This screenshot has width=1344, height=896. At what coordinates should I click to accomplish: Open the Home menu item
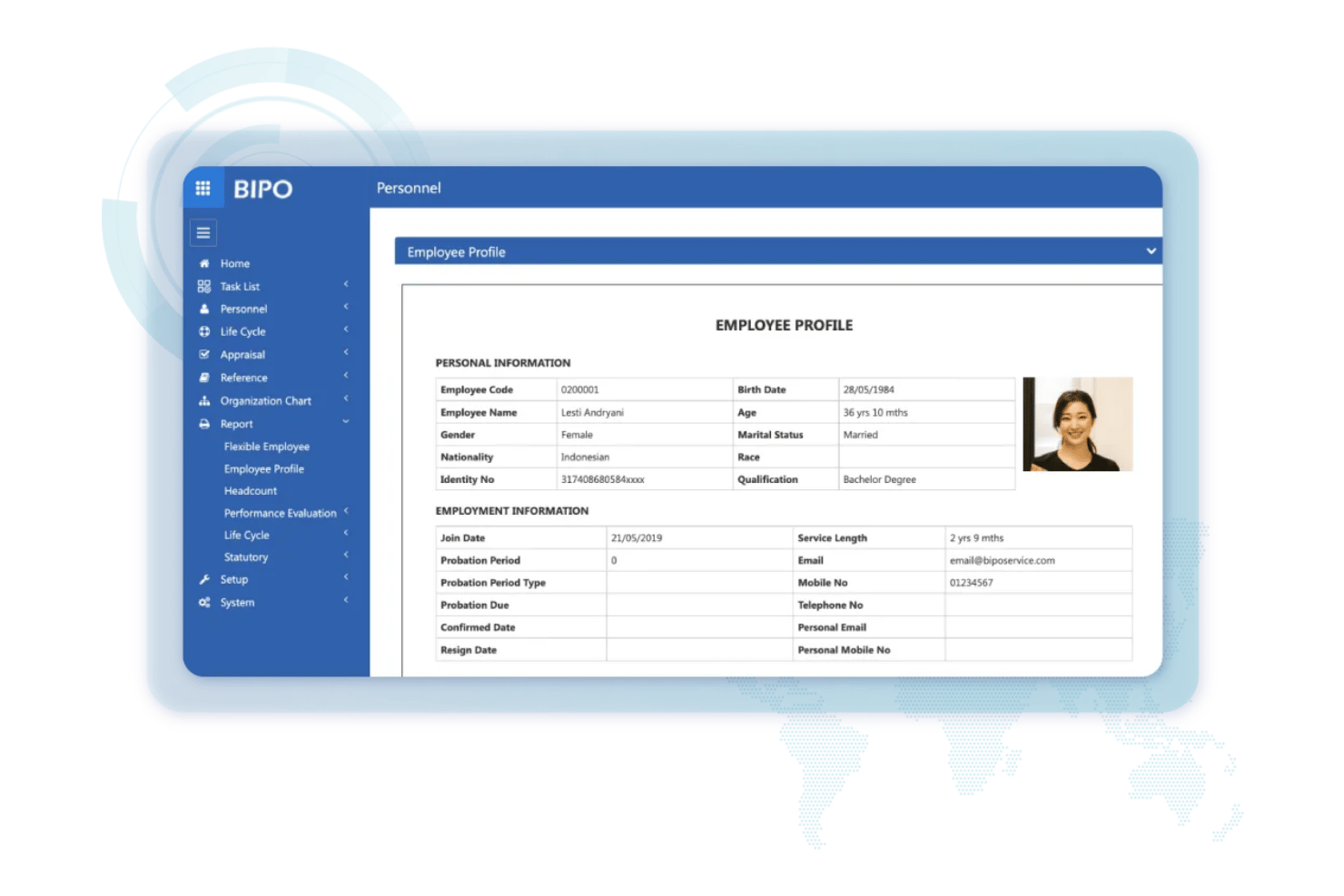point(235,263)
